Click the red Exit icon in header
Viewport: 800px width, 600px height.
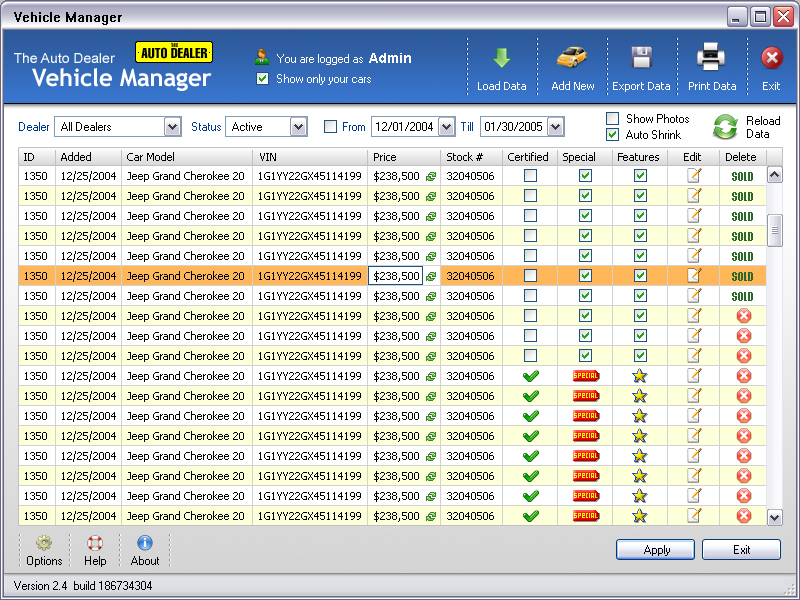click(771, 58)
